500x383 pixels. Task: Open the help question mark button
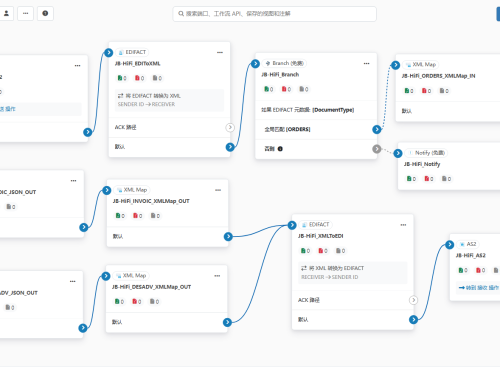45,14
